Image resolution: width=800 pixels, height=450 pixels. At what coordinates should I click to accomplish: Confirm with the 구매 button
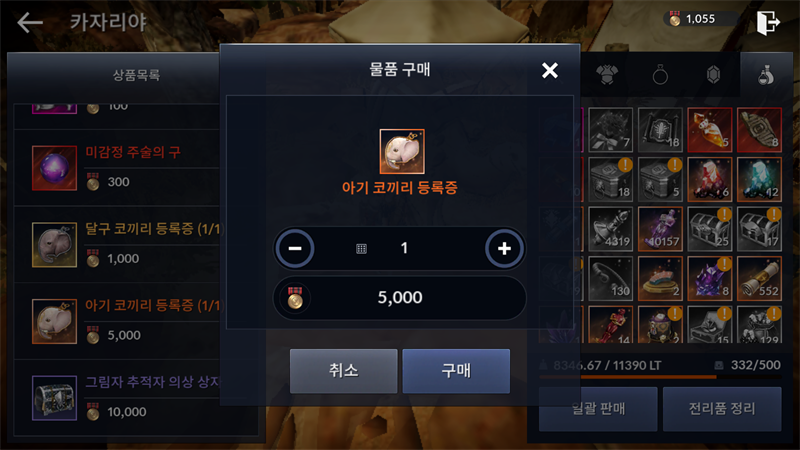[x=456, y=371]
